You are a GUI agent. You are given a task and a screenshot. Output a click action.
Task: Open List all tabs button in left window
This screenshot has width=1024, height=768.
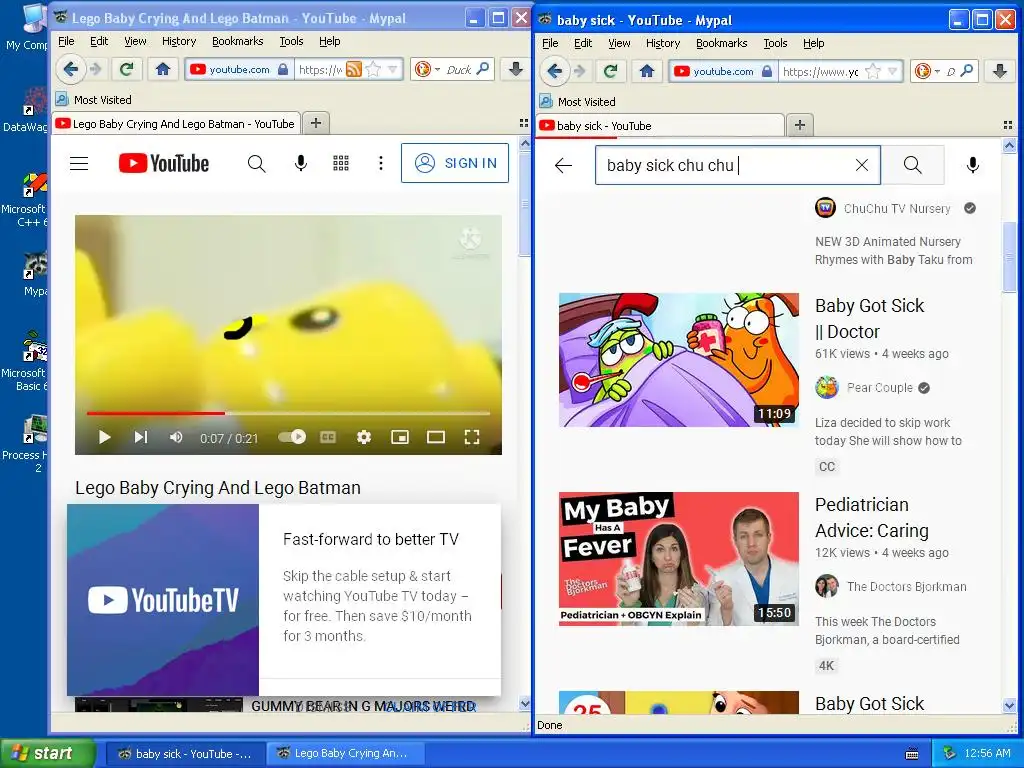[523, 123]
